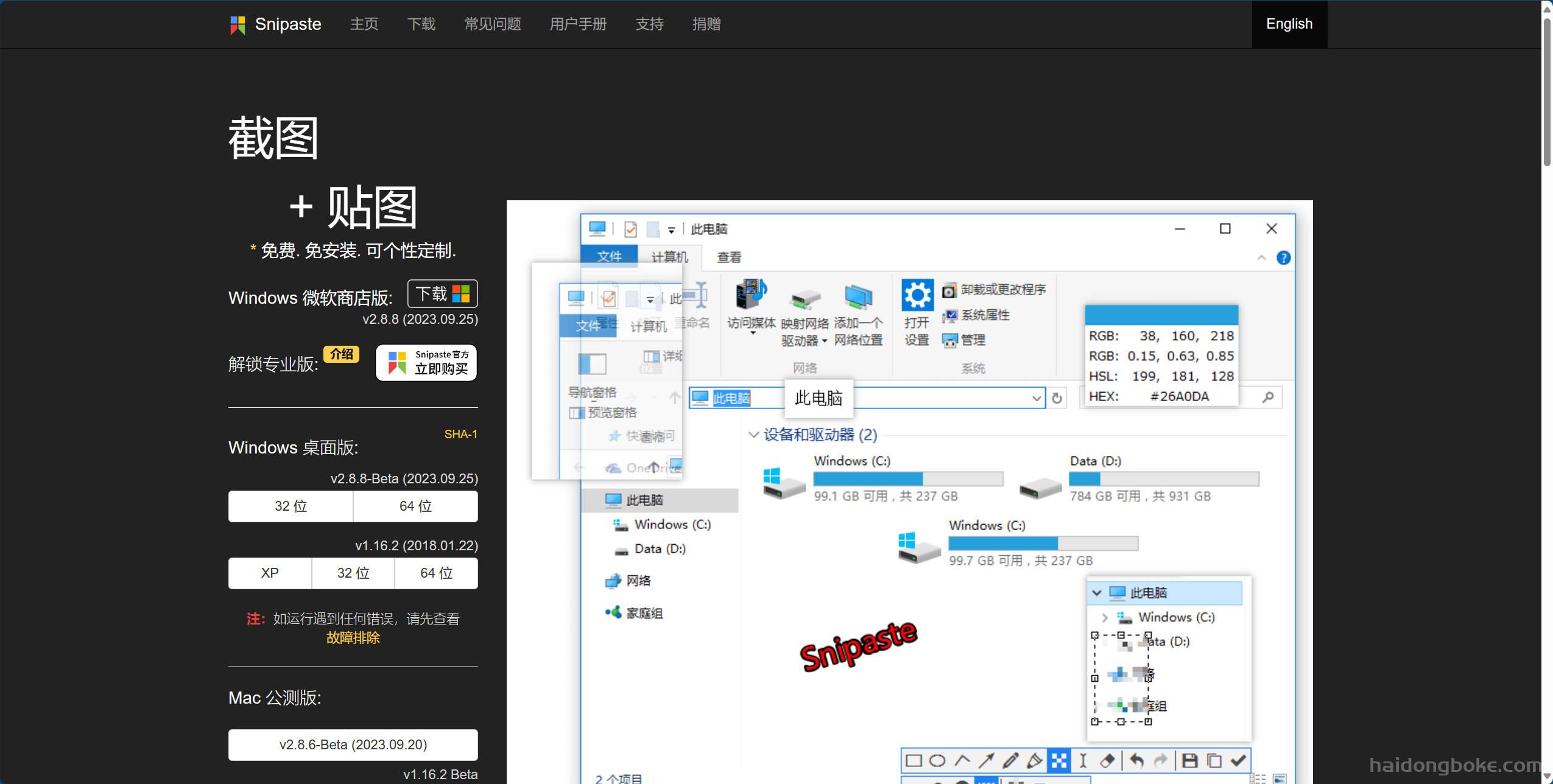Click the 管理 entry in the 系统 ribbon group

pyautogui.click(x=963, y=340)
